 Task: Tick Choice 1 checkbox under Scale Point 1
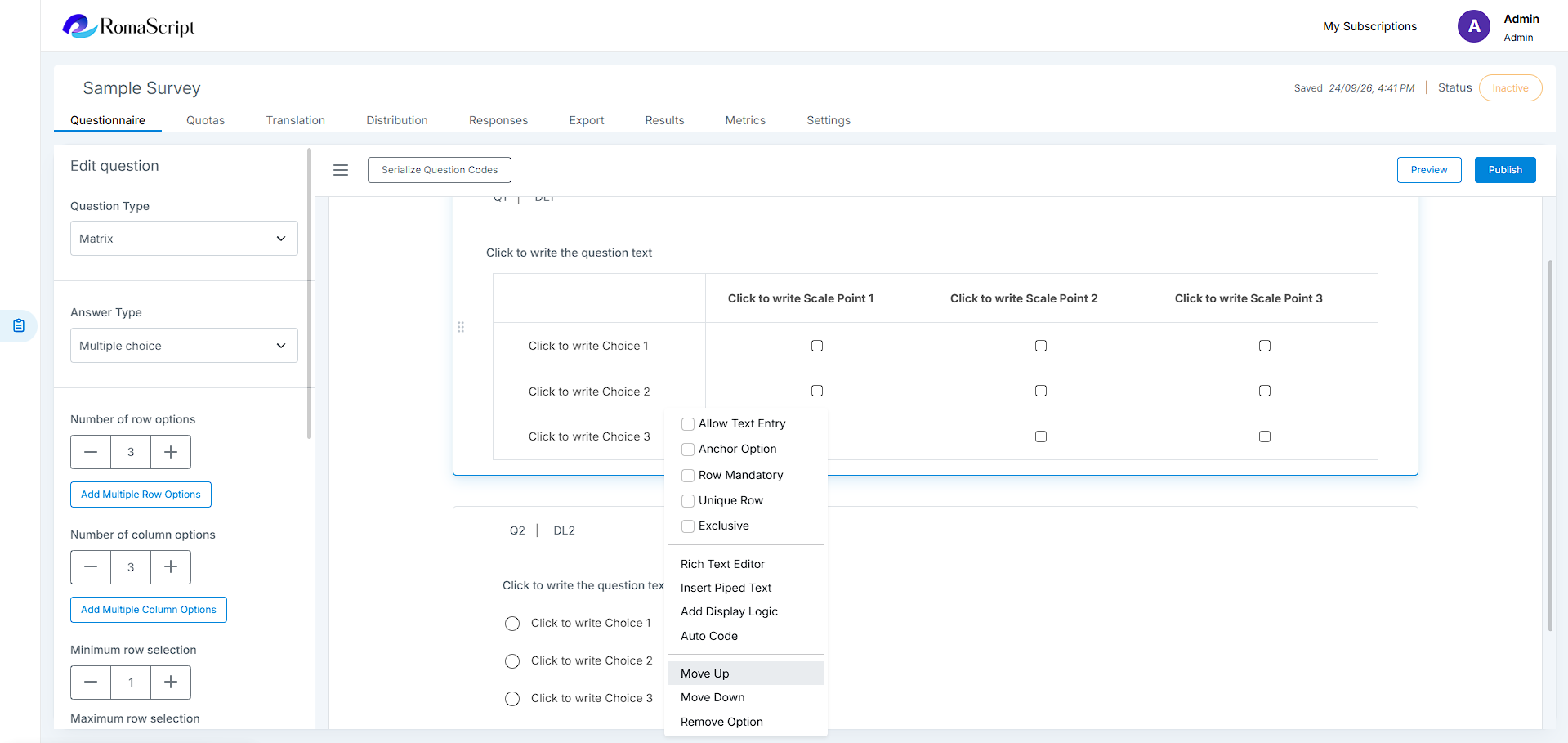coord(817,346)
